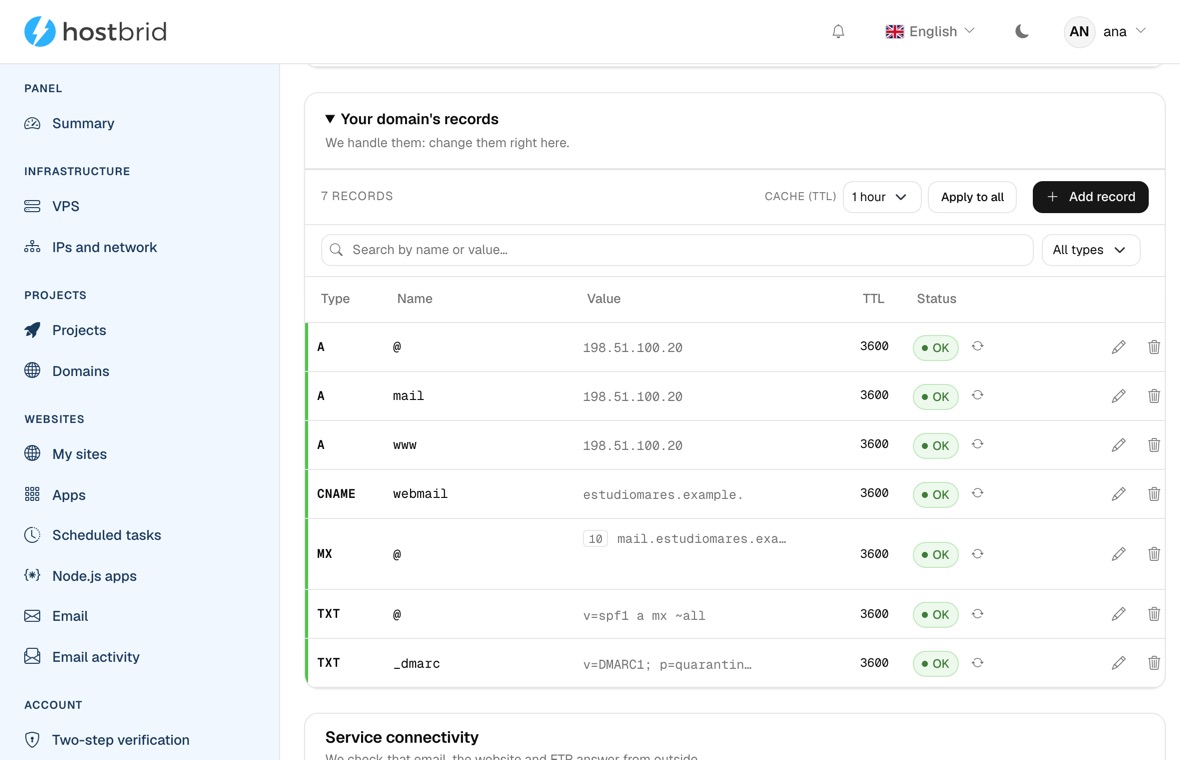Delete the MX record
Viewport: 1180px width, 760px height.
(x=1154, y=554)
